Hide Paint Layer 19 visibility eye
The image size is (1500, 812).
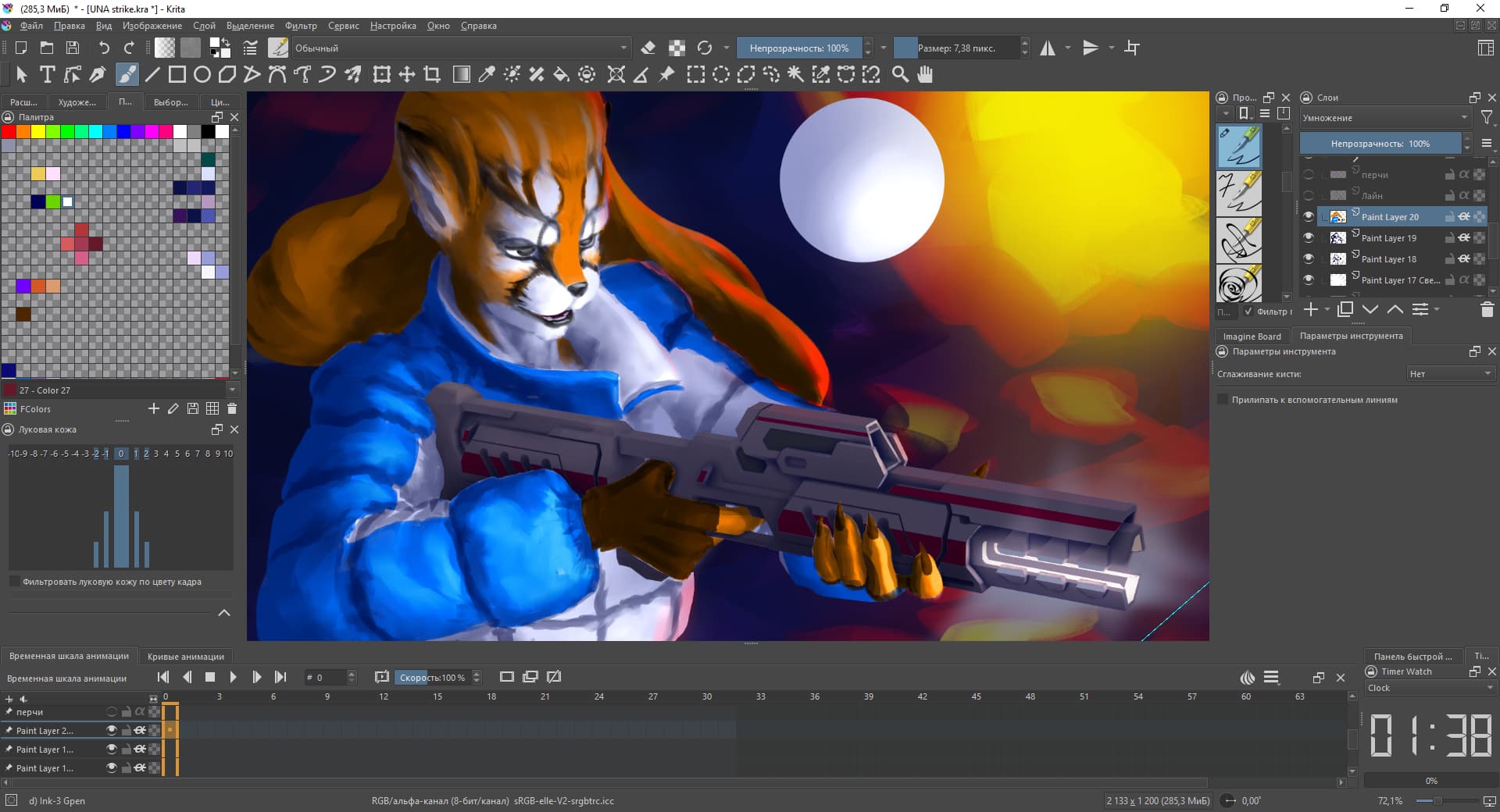click(x=1309, y=237)
